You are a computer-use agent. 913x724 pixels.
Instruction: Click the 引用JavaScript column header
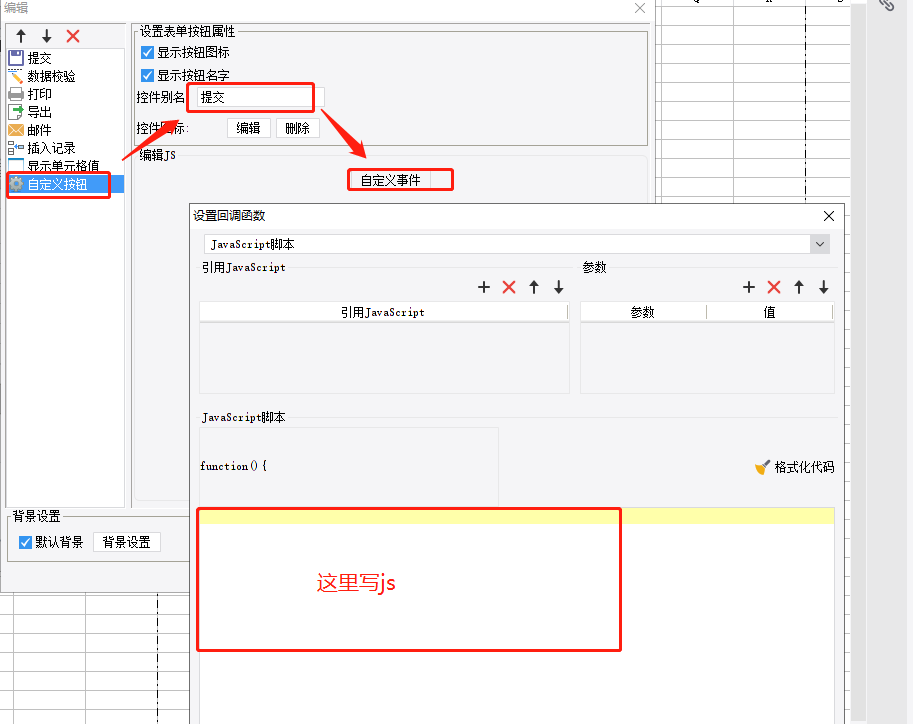(x=383, y=312)
